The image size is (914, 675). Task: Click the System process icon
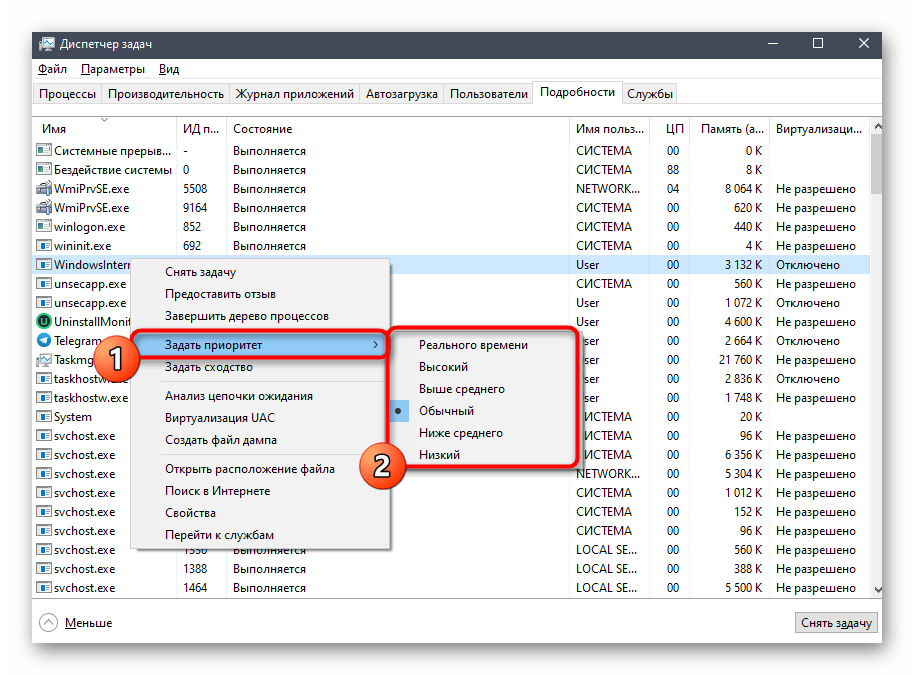click(44, 416)
